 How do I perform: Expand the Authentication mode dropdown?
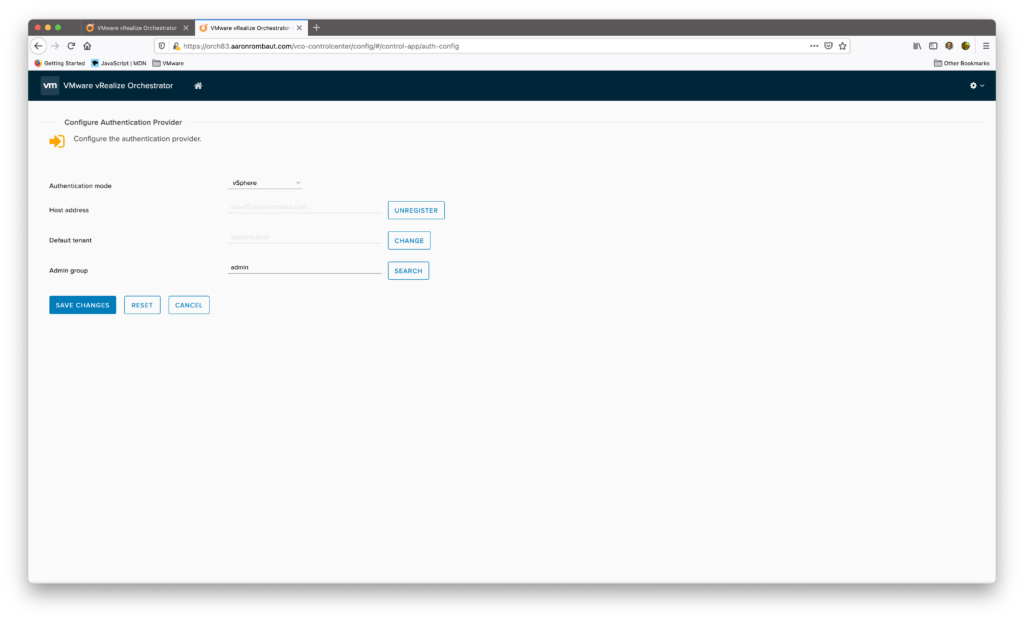[266, 183]
